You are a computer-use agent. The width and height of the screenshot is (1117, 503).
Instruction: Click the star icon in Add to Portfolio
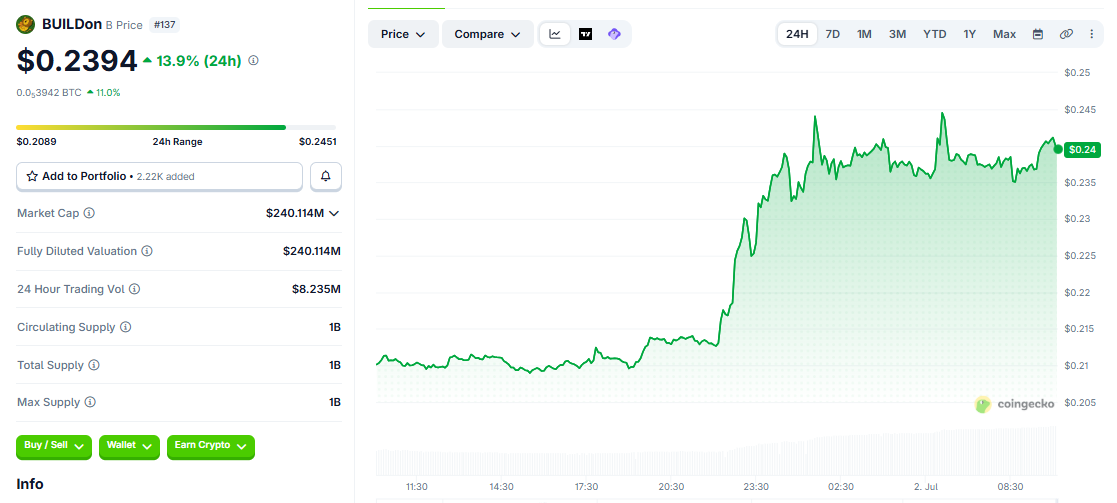coord(32,176)
